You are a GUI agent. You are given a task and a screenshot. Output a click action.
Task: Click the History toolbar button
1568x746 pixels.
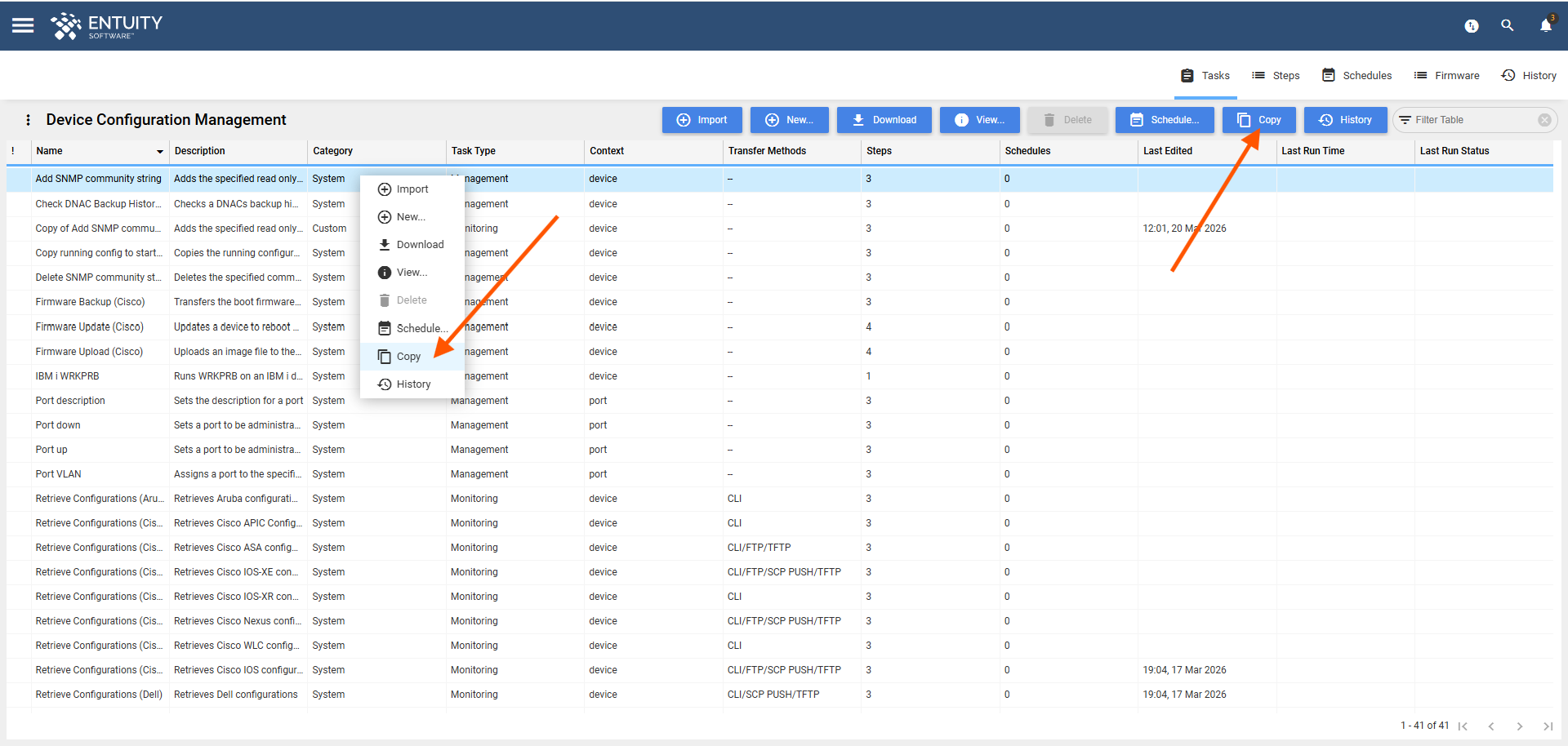coord(1346,120)
